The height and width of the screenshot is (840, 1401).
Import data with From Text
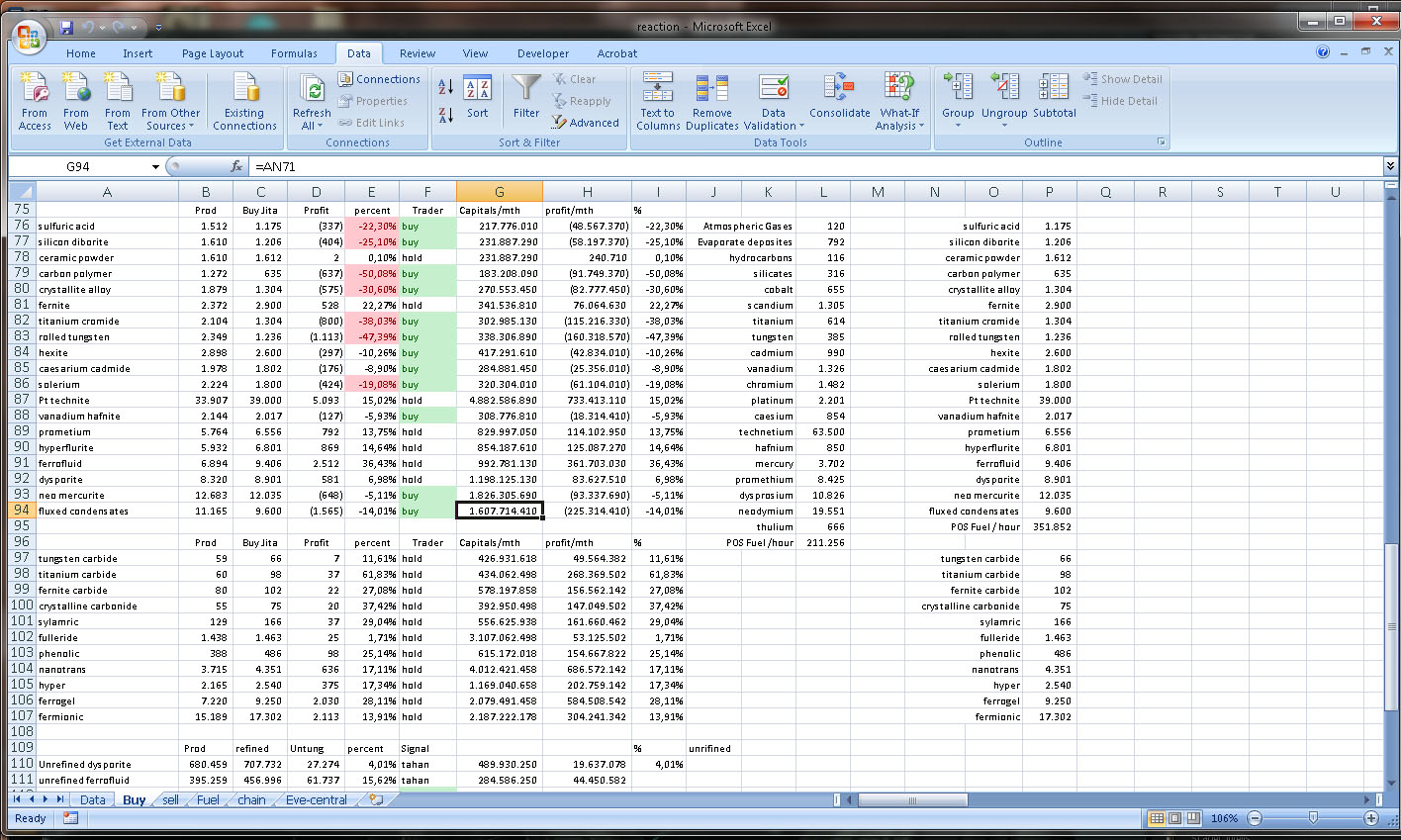pyautogui.click(x=118, y=102)
